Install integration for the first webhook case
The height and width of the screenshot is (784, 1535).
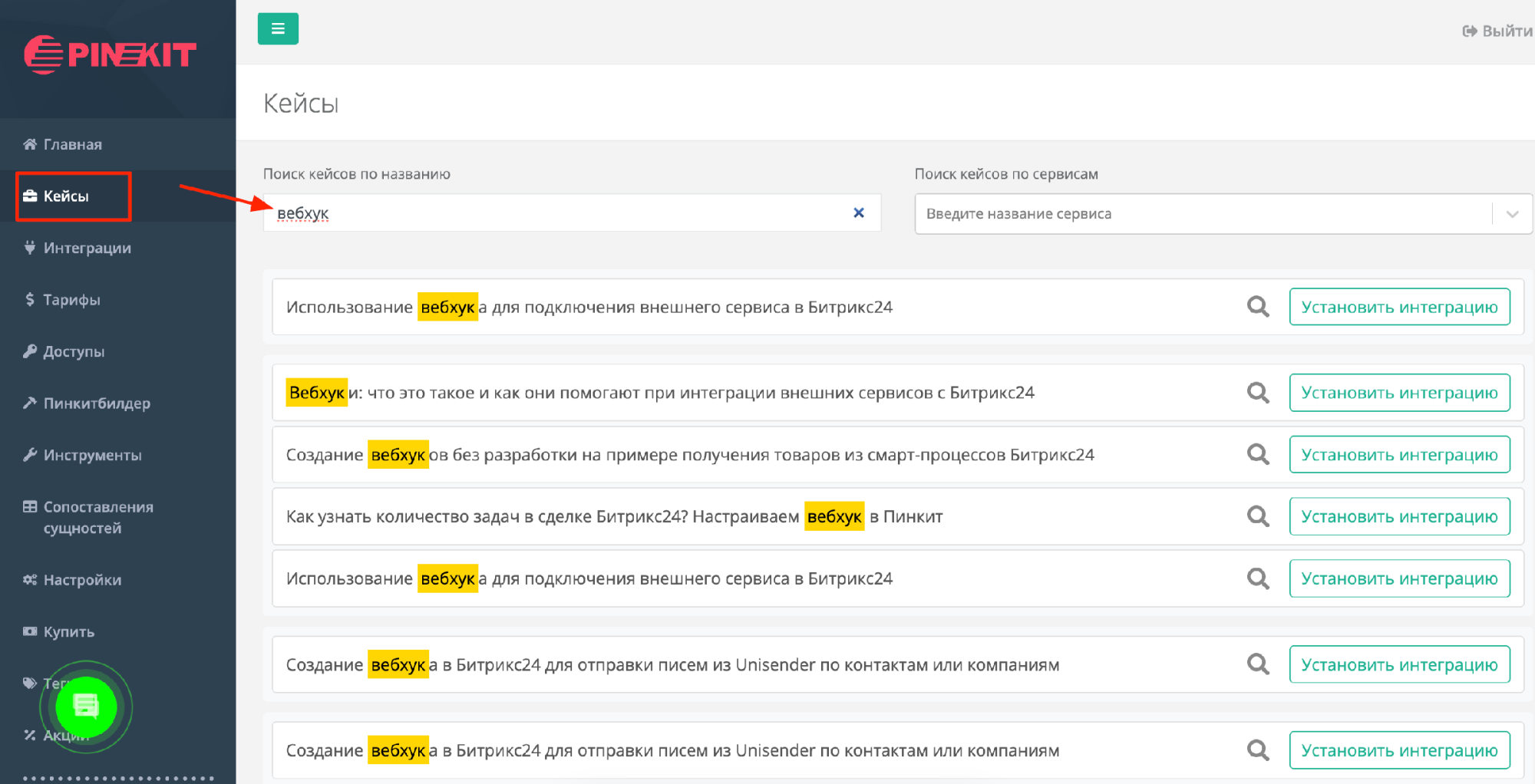1399,307
